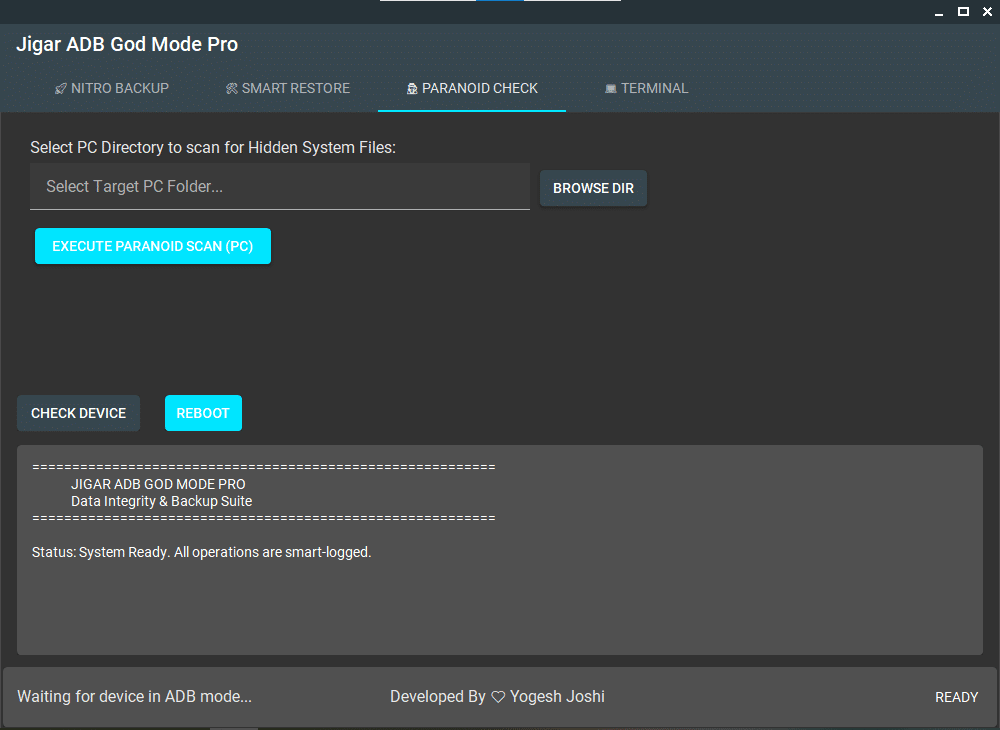Screen dimensions: 1000x730
Task: Open the Smart Restore tab
Action: pos(288,88)
